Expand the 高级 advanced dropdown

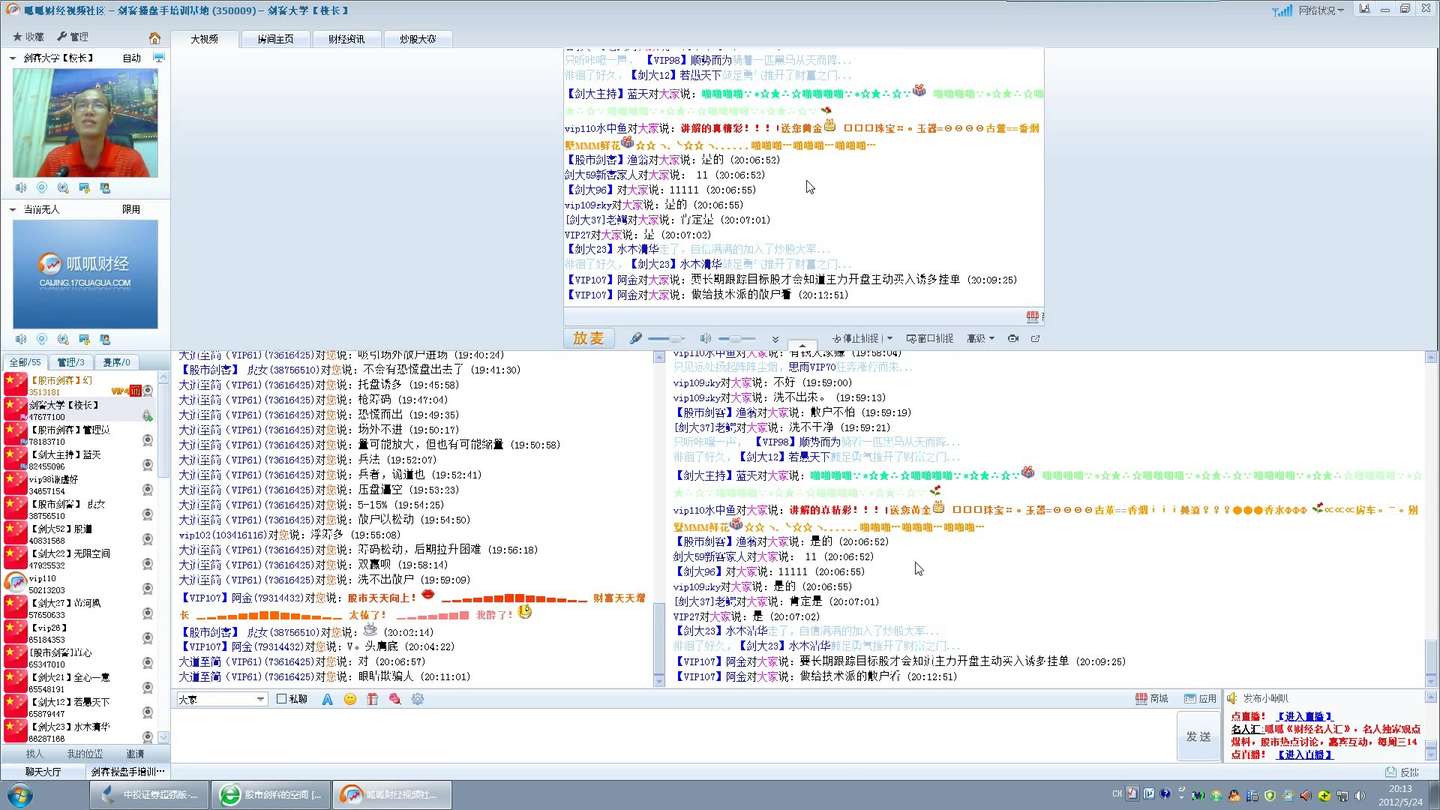[x=980, y=339]
